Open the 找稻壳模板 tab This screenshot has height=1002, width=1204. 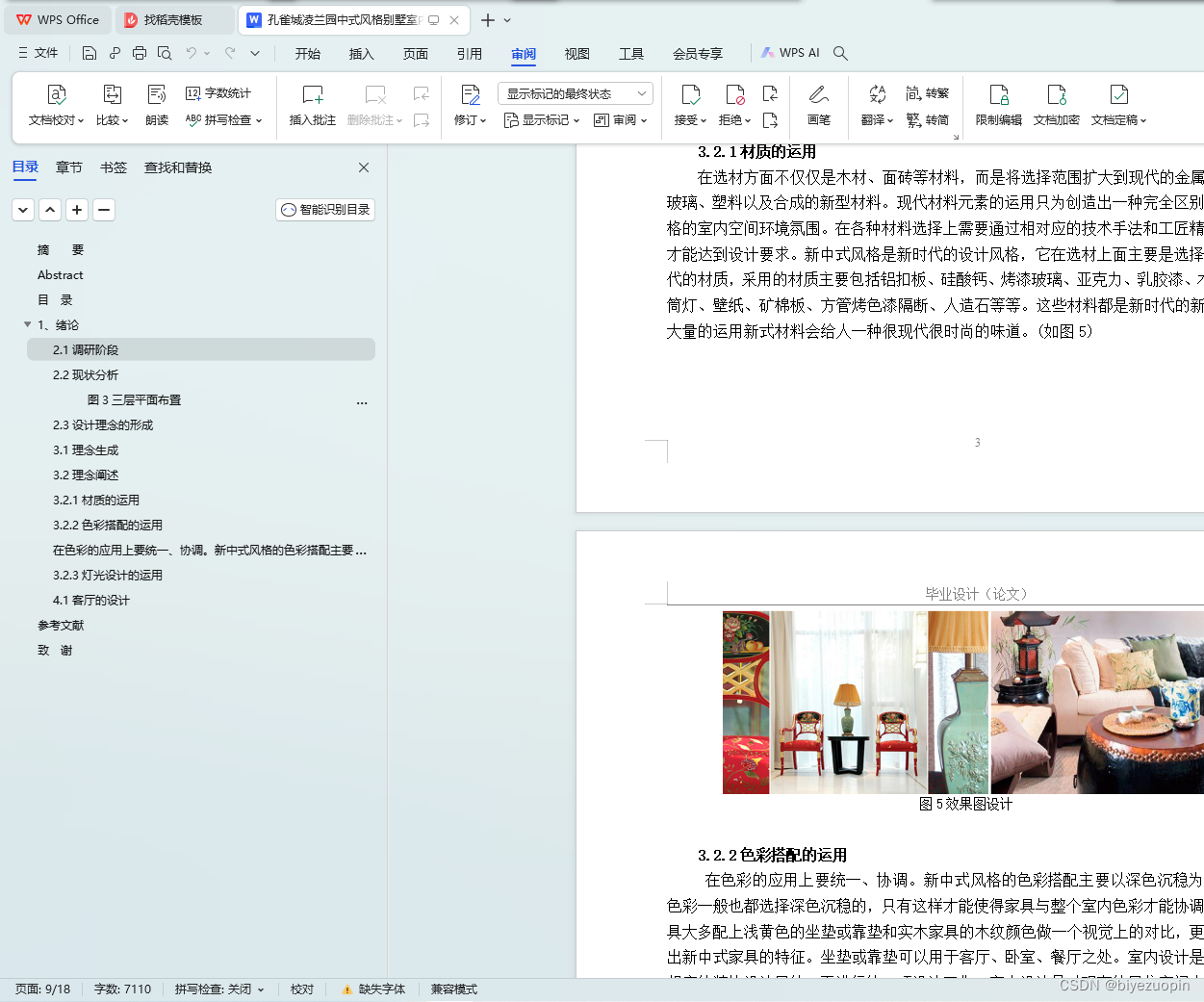pos(173,20)
